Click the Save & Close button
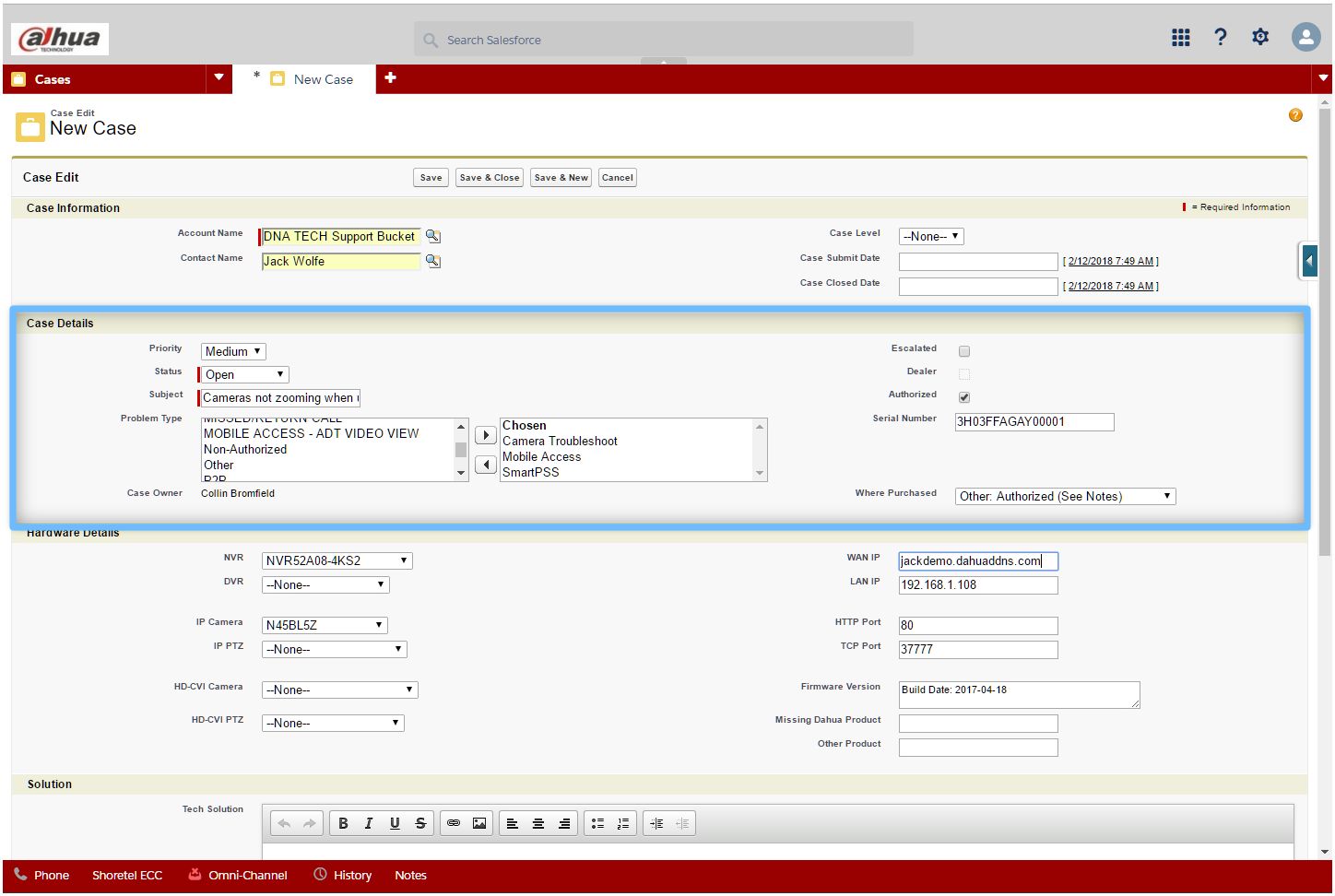The image size is (1335, 896). tap(490, 178)
